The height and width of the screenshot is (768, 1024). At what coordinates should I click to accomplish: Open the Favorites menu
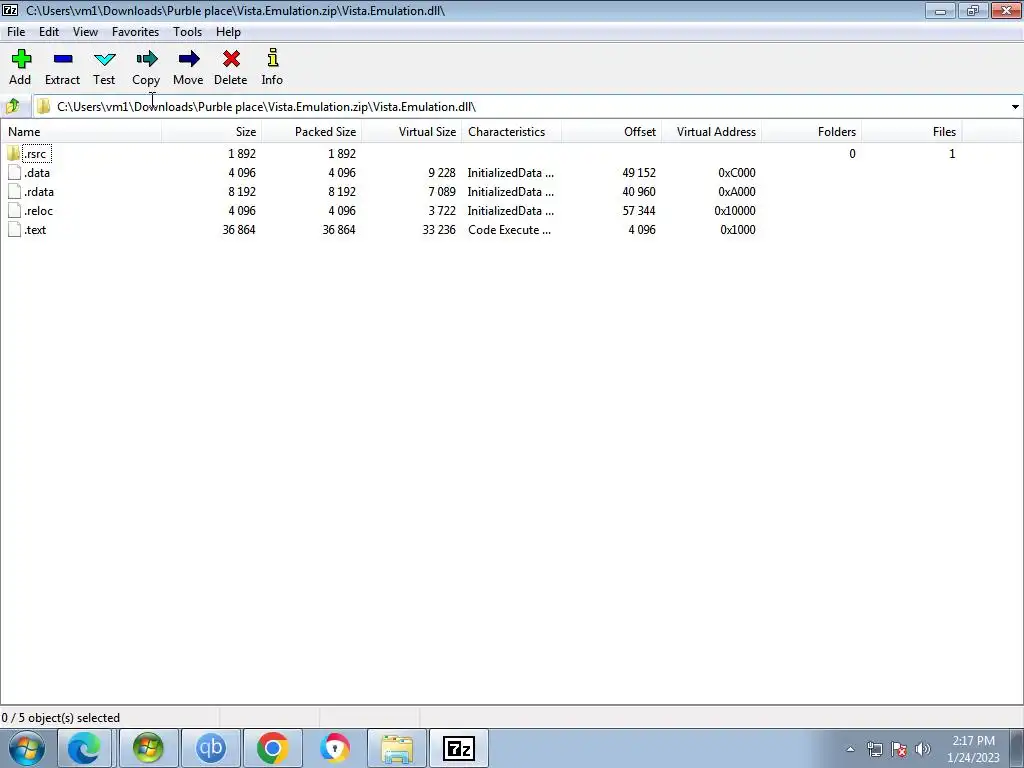pos(135,32)
